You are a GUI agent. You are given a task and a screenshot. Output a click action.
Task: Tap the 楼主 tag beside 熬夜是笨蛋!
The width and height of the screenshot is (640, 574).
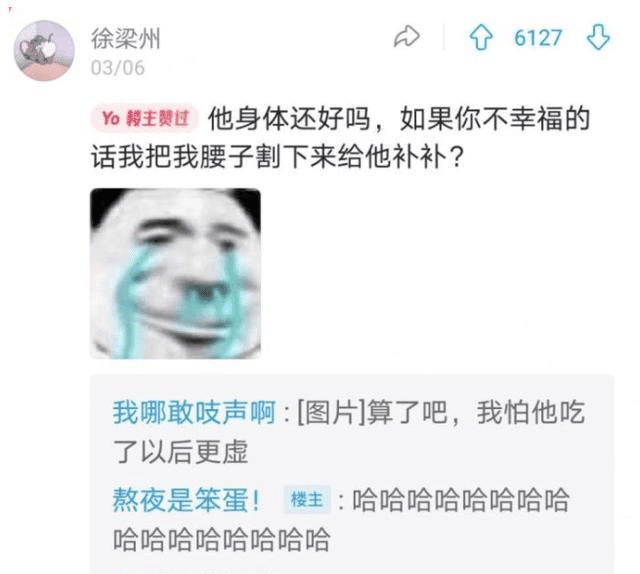click(x=307, y=499)
